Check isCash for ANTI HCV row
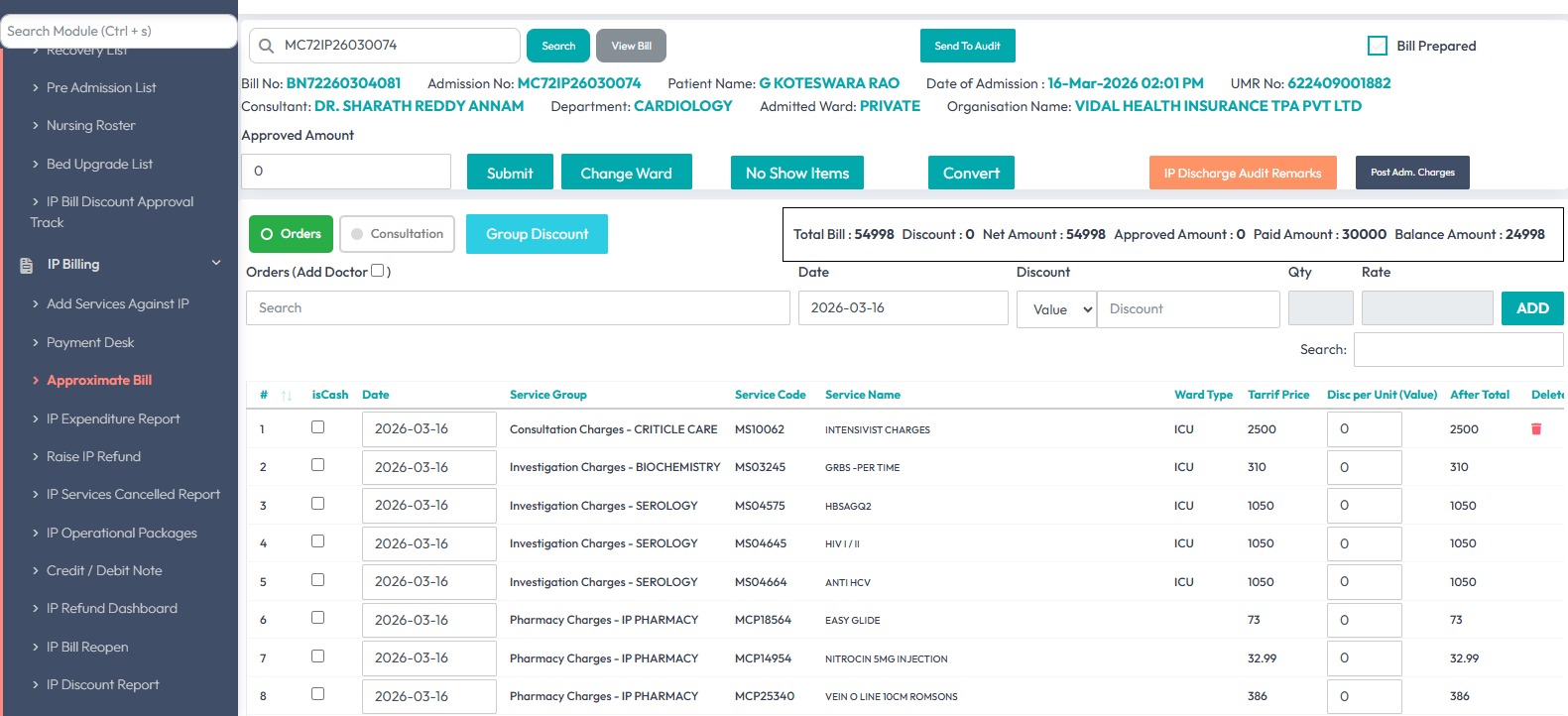The height and width of the screenshot is (716, 1568). pos(317,580)
